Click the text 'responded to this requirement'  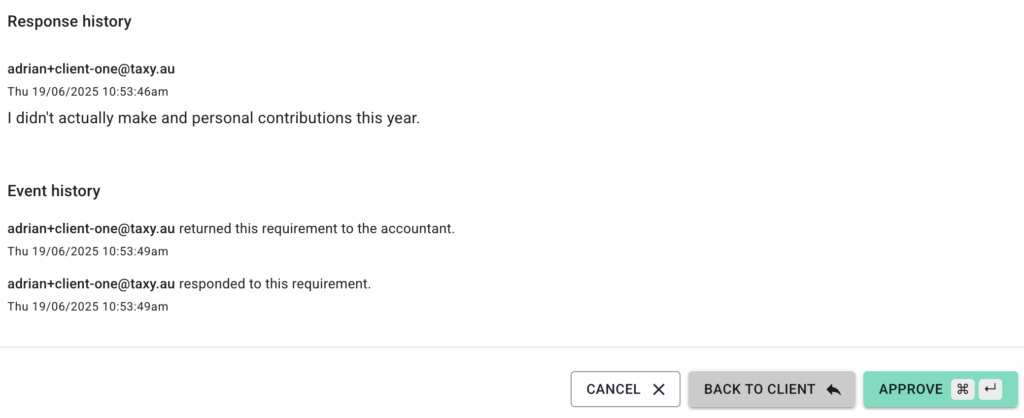click(x=274, y=283)
